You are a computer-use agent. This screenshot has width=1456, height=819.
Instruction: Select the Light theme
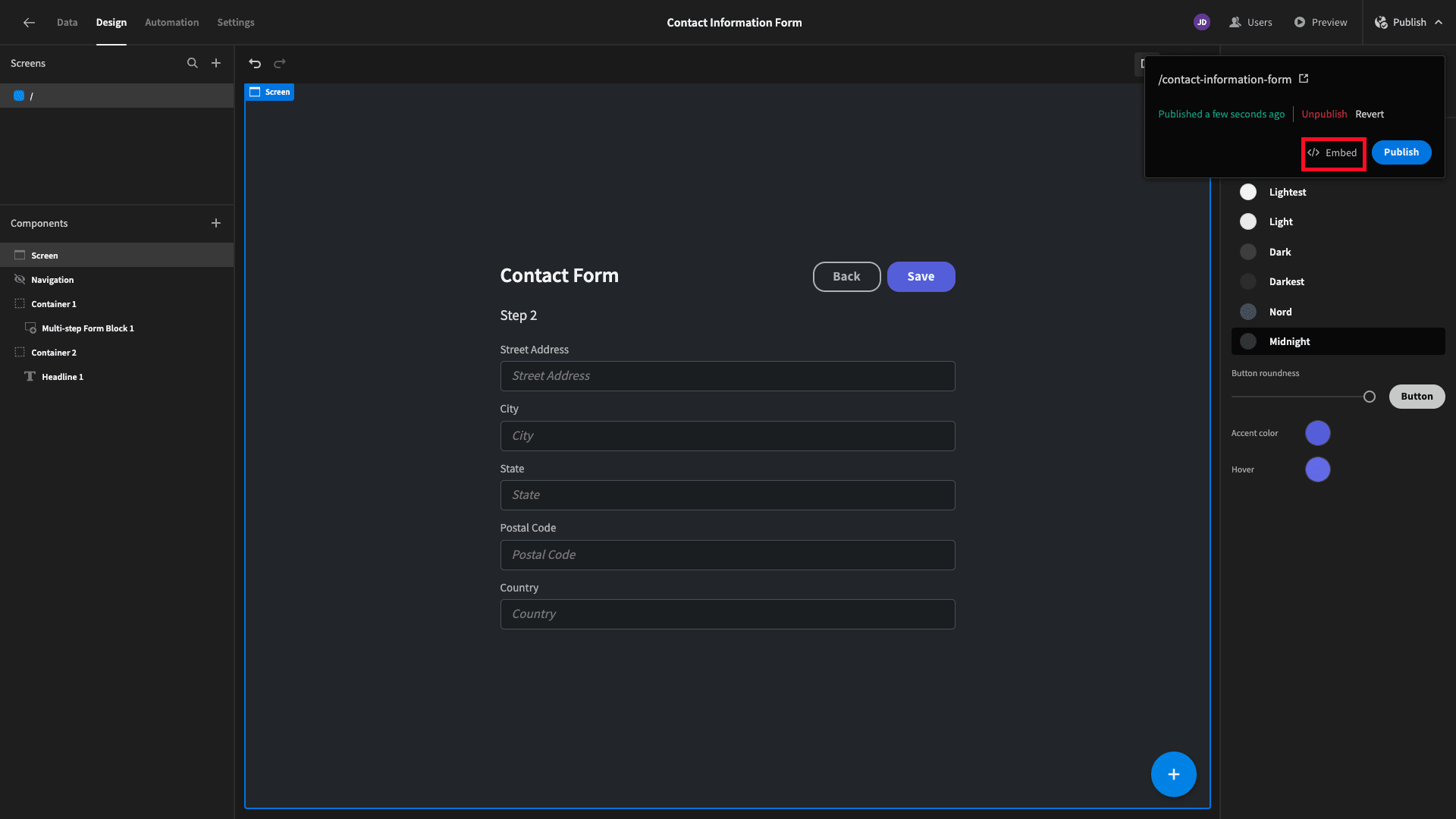point(1338,222)
